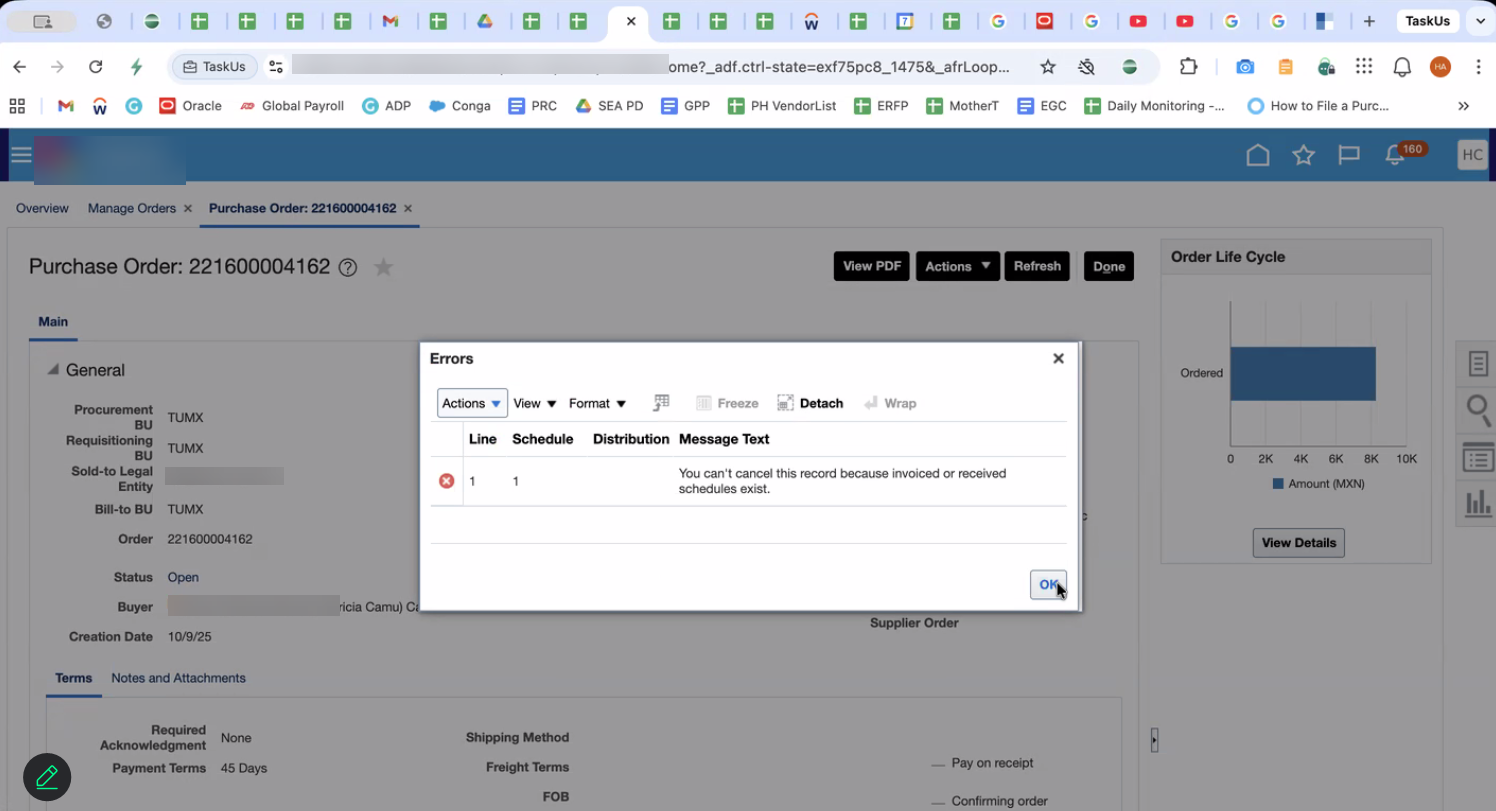Open Favorites star in the header
This screenshot has width=1496, height=811.
(1303, 155)
